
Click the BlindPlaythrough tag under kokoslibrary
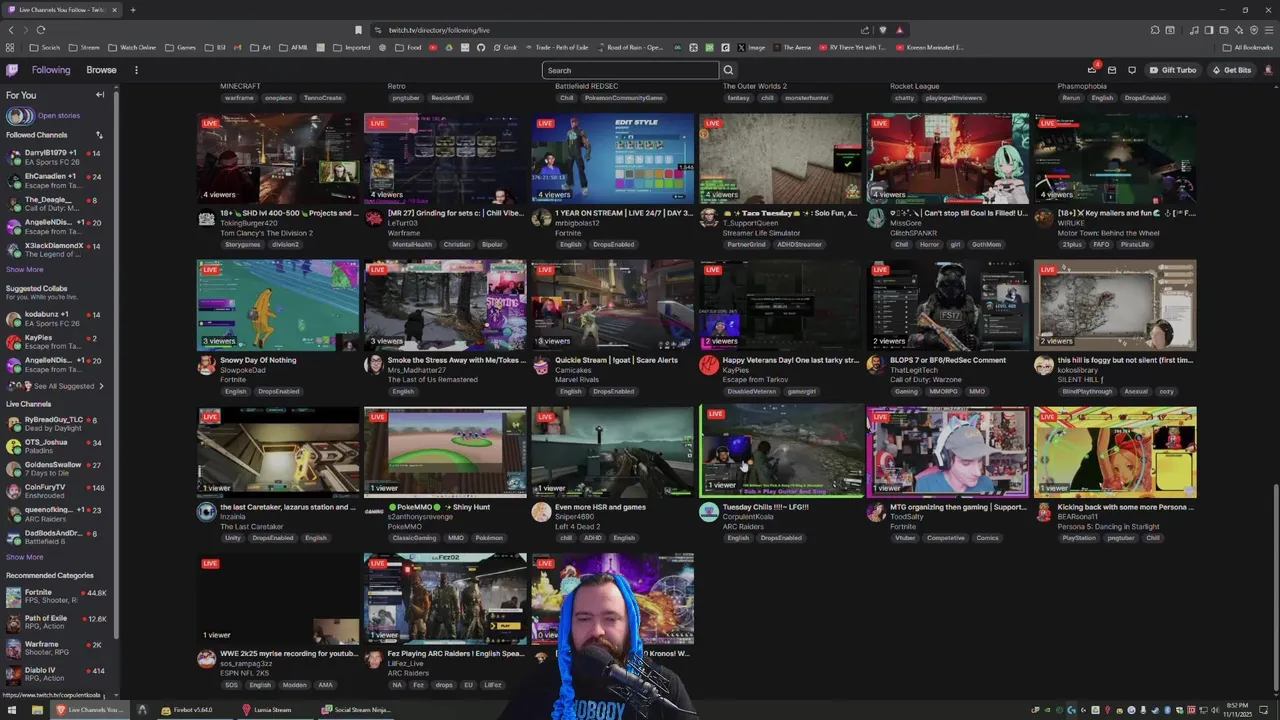[x=1089, y=391]
